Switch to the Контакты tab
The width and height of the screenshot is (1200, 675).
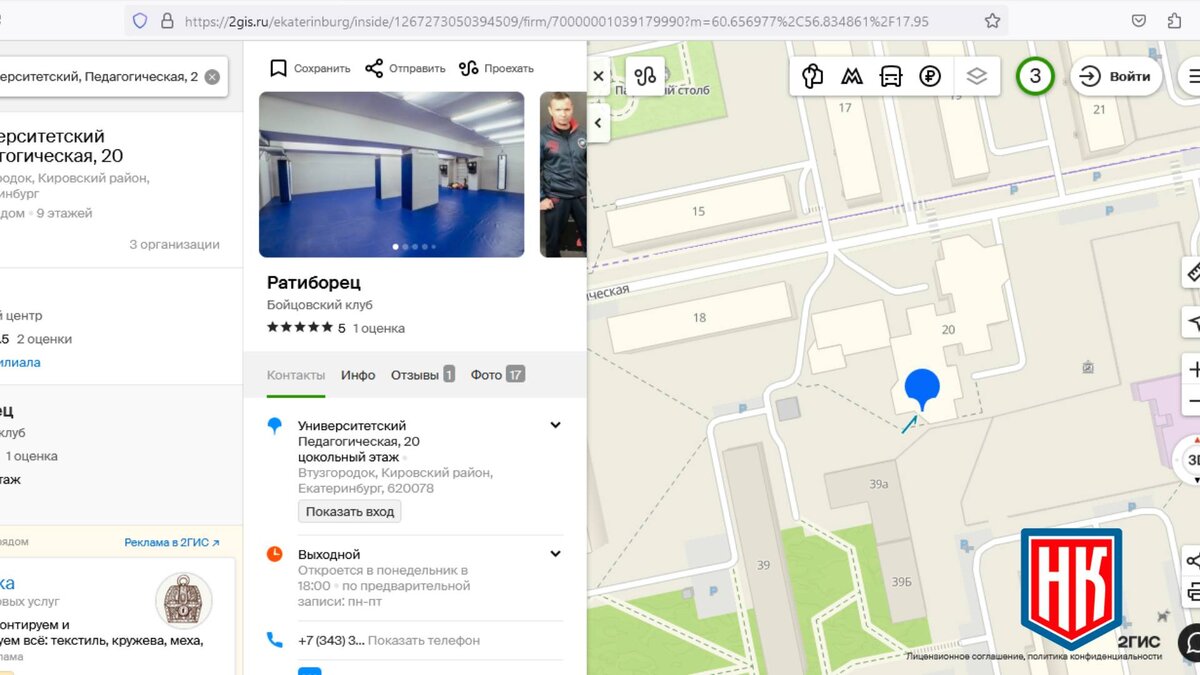[296, 375]
